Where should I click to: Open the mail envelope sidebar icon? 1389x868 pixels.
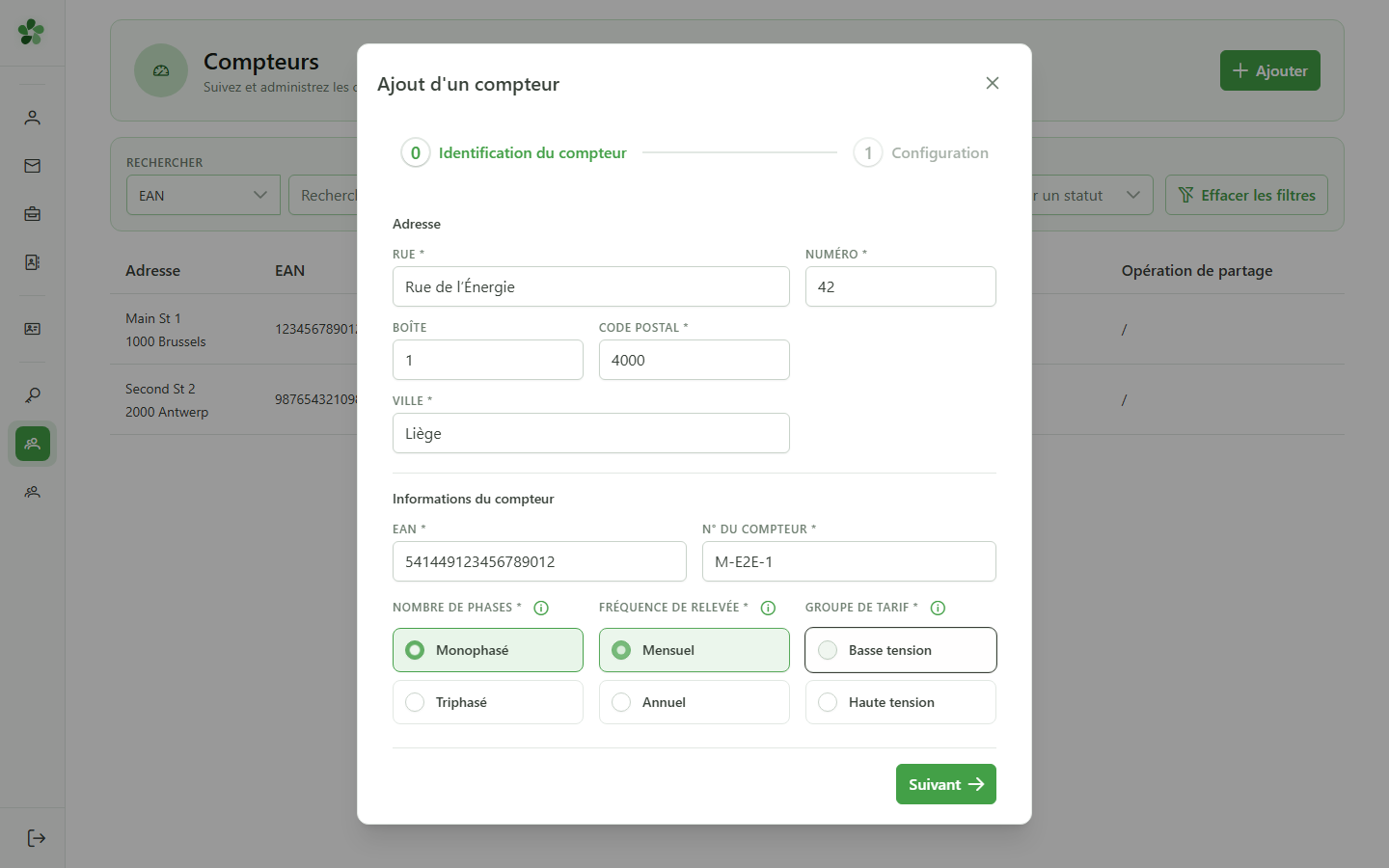tap(33, 166)
